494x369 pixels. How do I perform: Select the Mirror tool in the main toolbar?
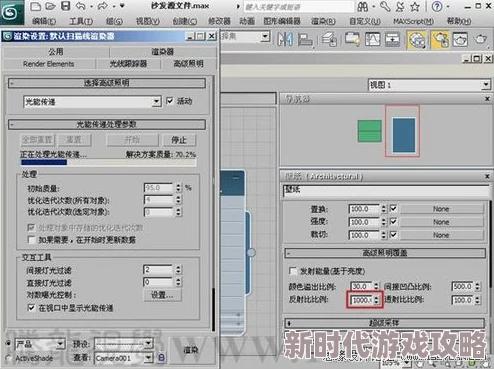coord(285,40)
